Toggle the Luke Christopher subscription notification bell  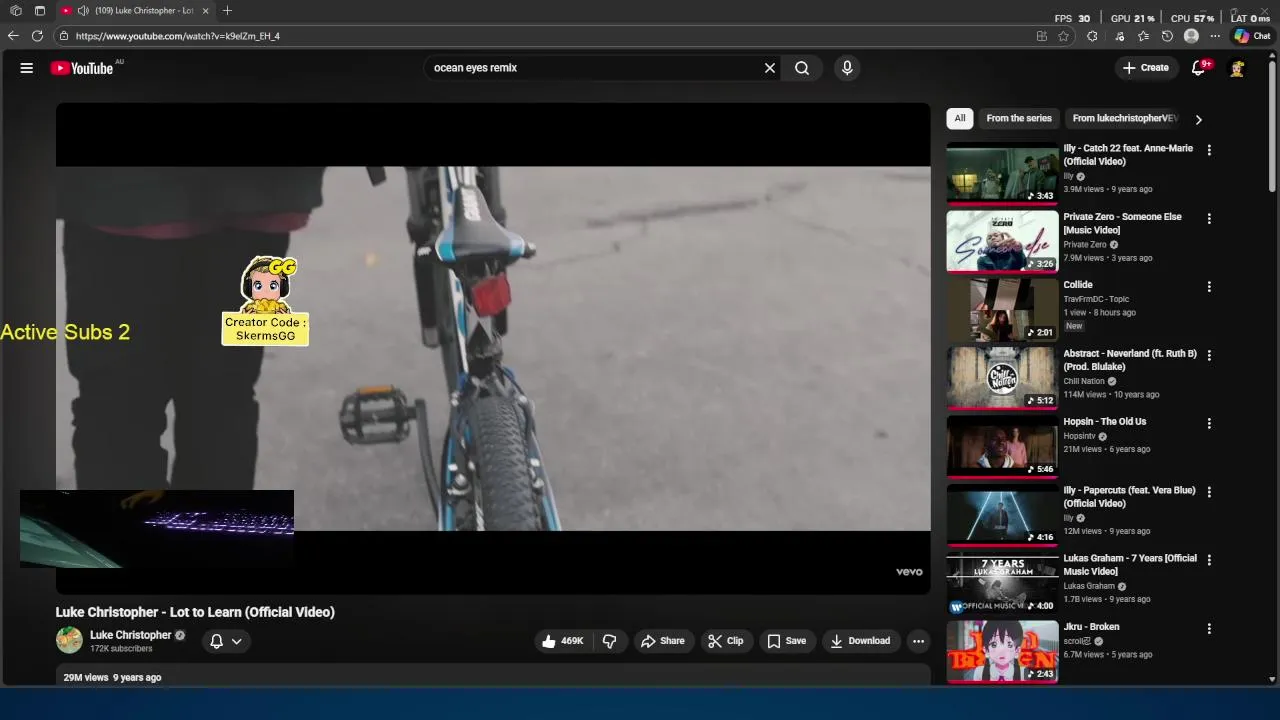tap(216, 641)
